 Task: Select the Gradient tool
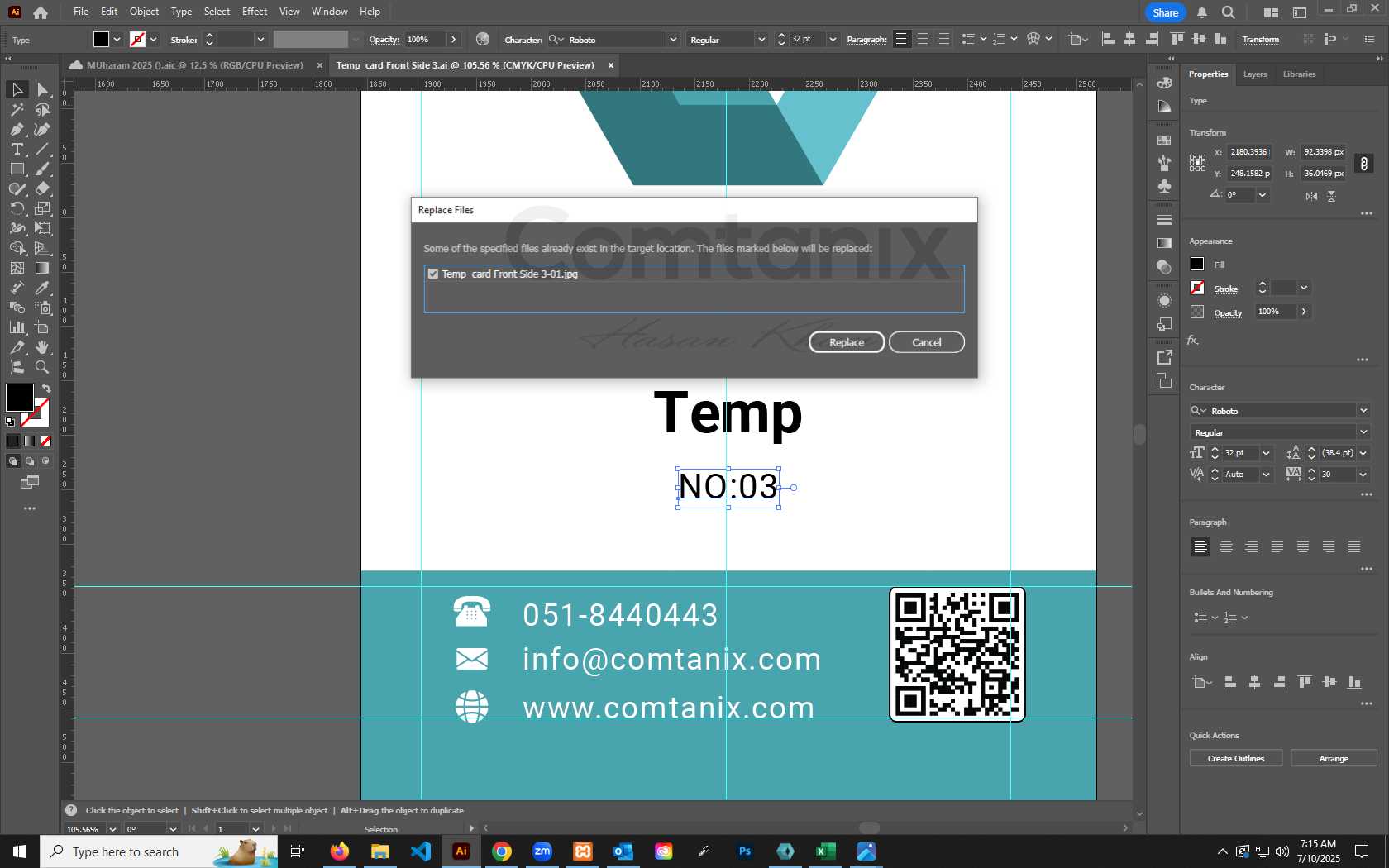point(42,268)
